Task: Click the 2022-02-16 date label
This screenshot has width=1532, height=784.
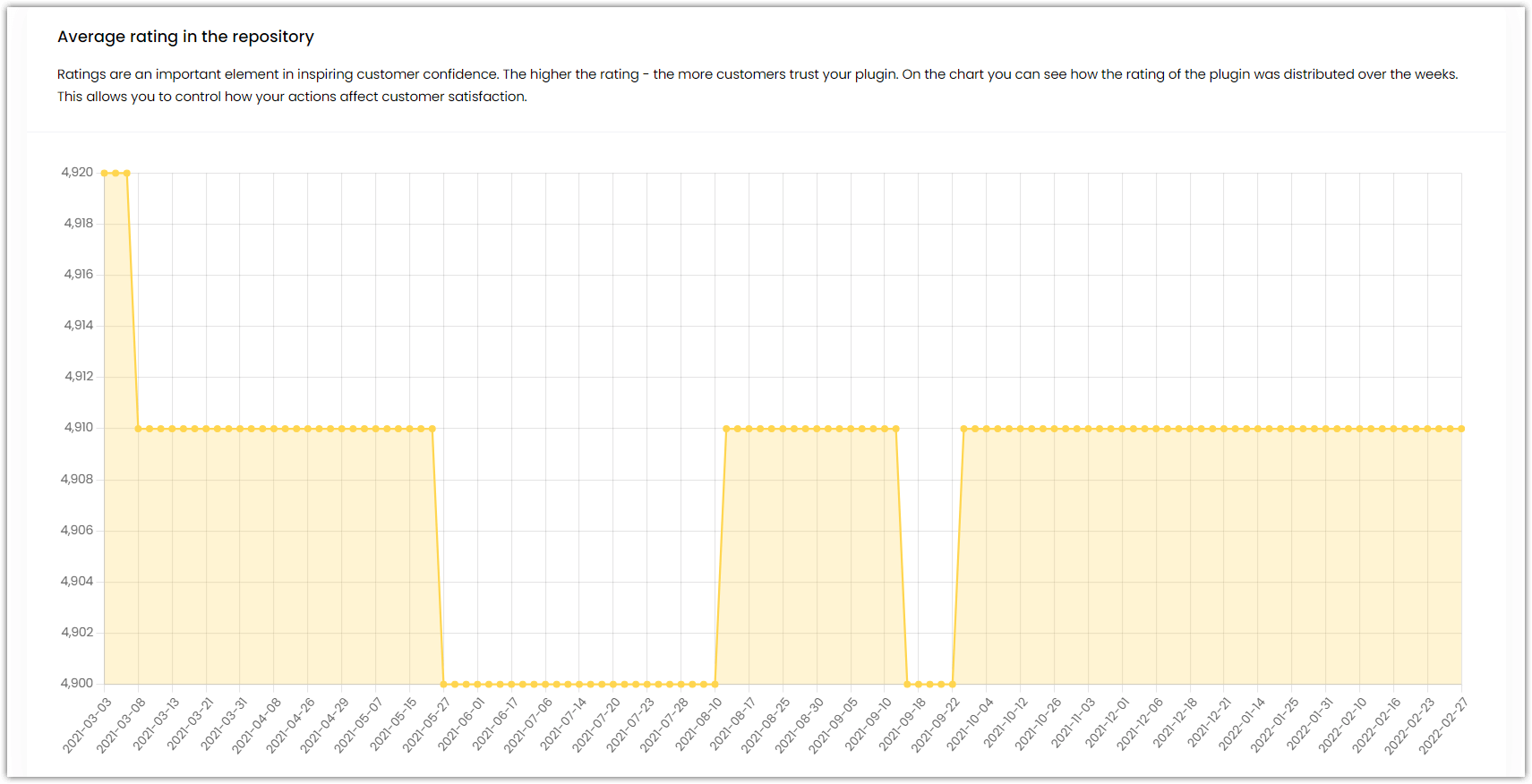Action: [x=1376, y=726]
